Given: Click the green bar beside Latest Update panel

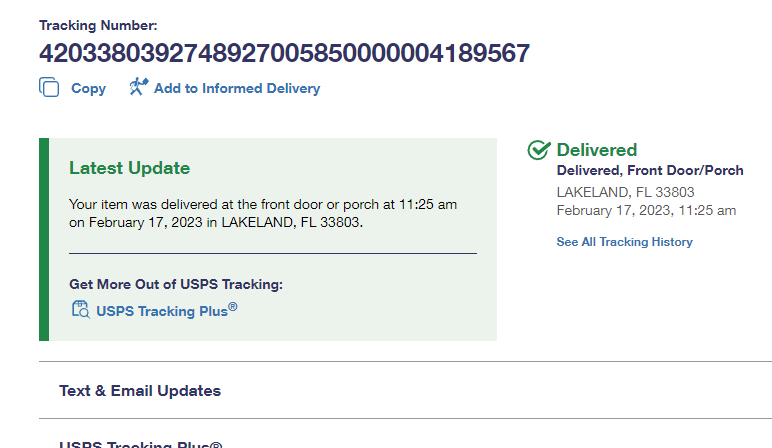Looking at the screenshot, I should (x=44, y=239).
